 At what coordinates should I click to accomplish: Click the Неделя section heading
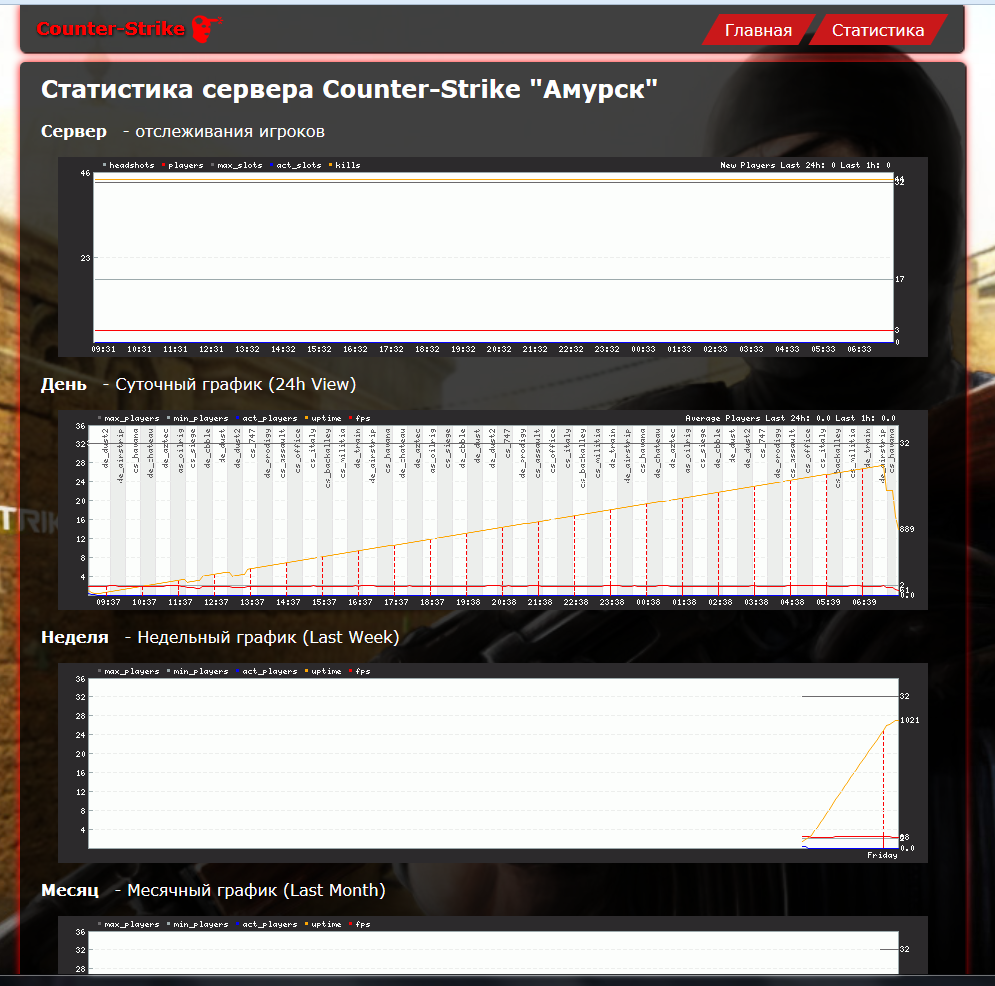pyautogui.click(x=75, y=637)
